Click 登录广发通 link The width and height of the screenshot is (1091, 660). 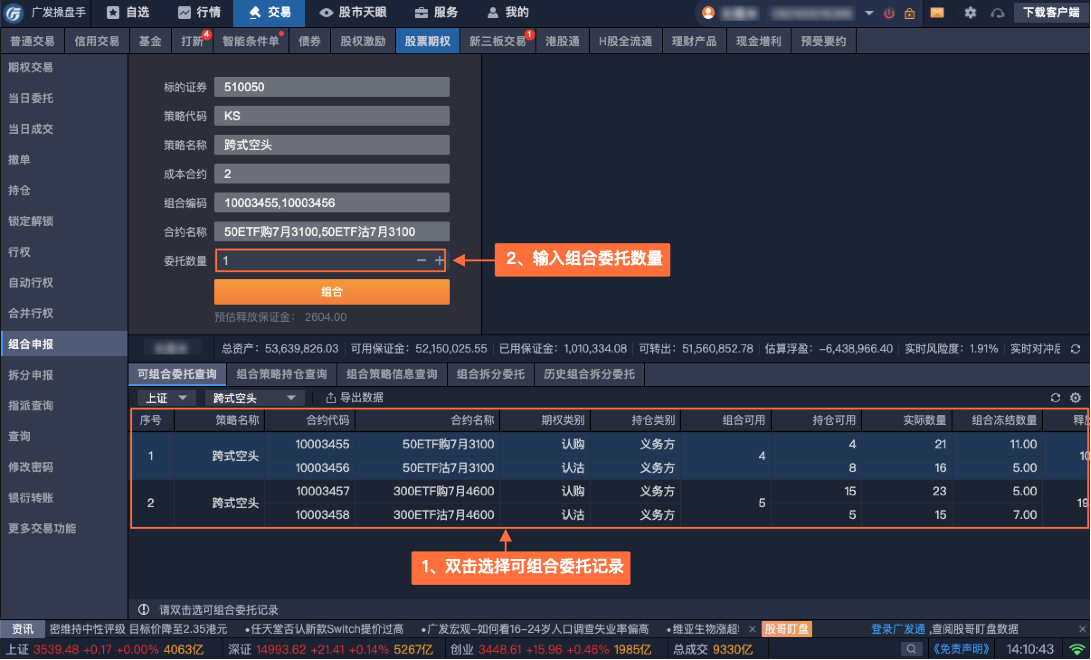898,629
